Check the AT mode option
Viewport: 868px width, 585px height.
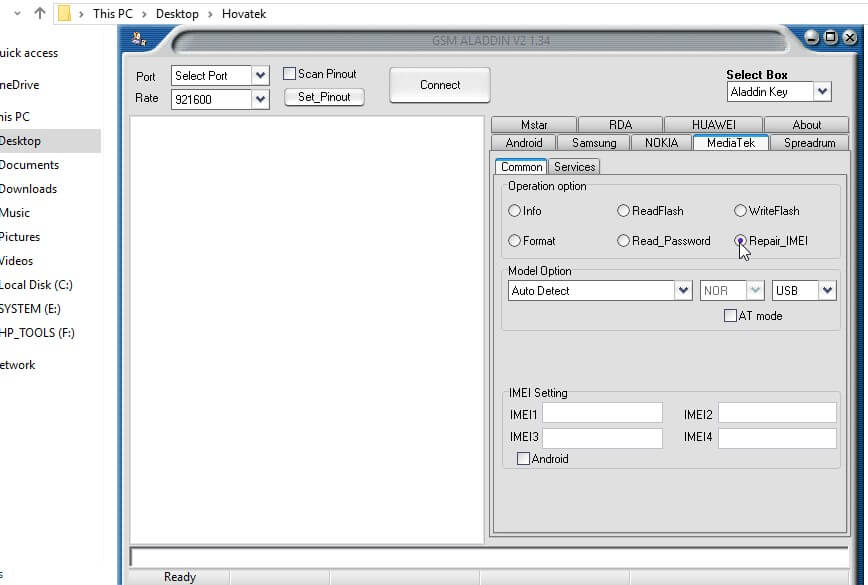point(730,315)
